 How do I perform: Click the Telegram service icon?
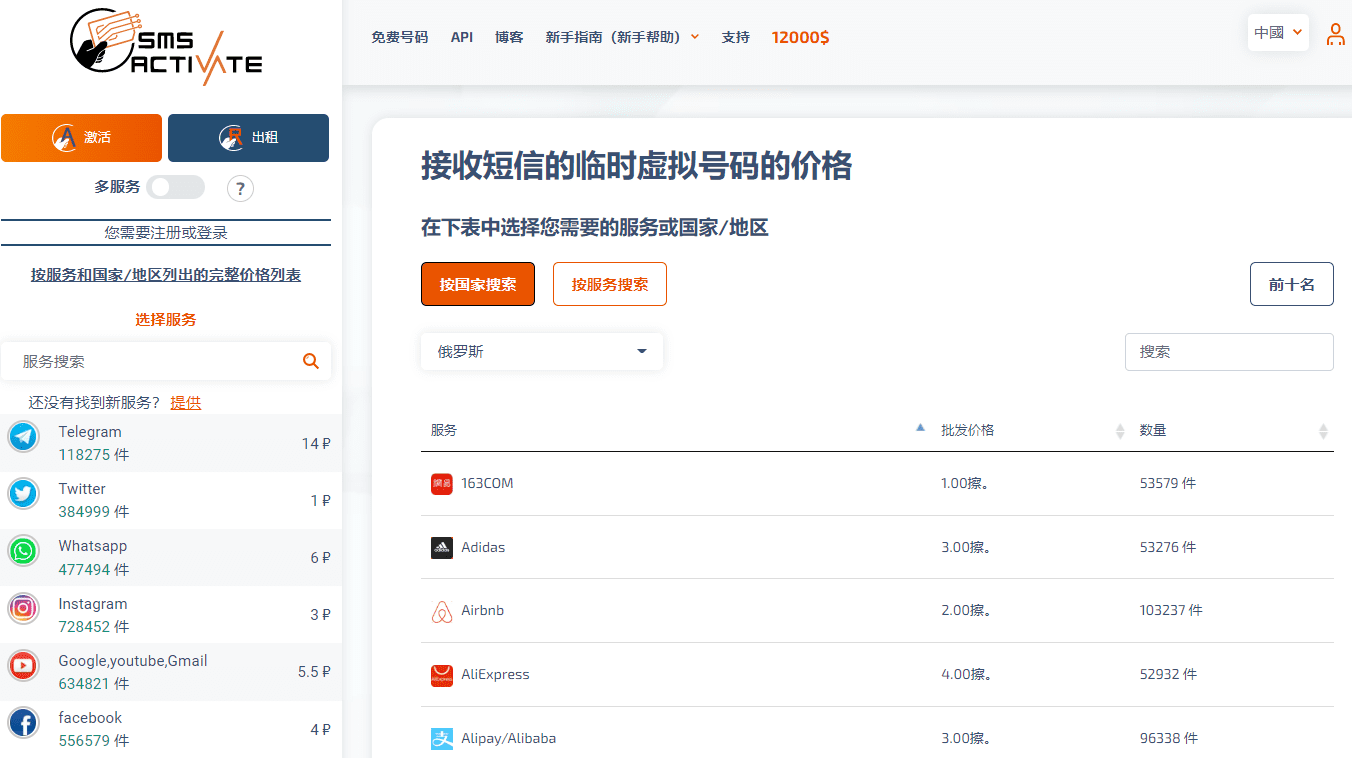[x=23, y=437]
